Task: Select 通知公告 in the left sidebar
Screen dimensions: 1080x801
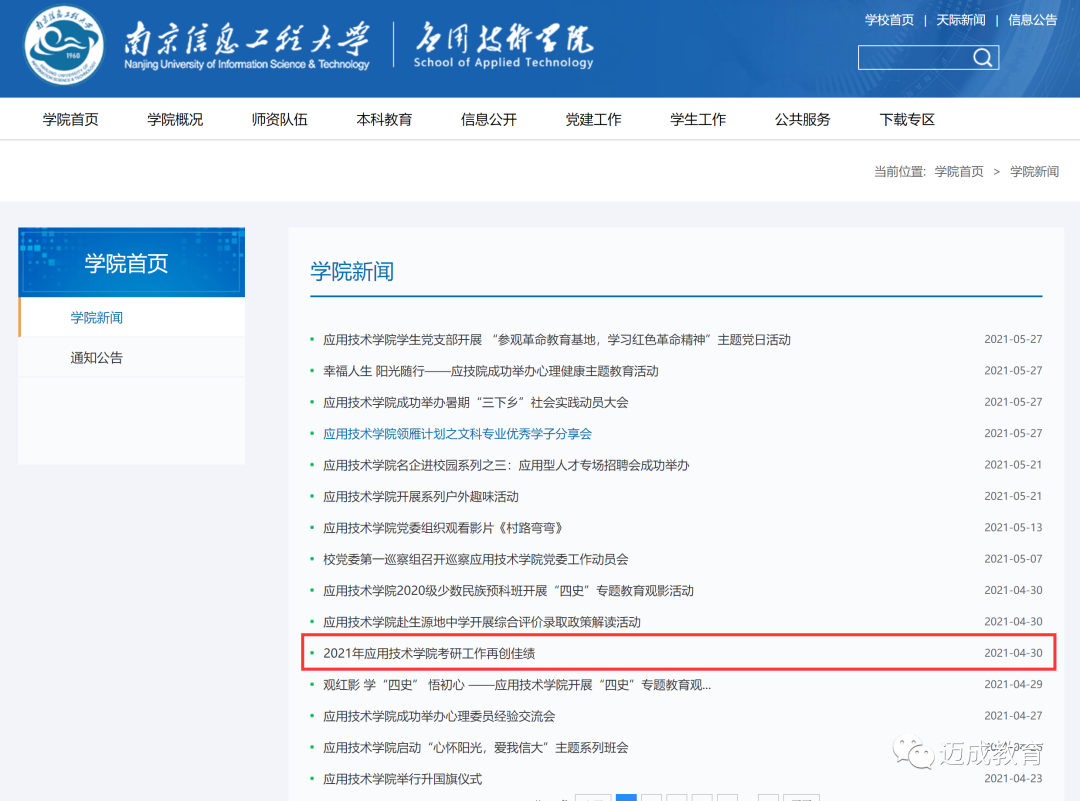Action: pos(96,357)
